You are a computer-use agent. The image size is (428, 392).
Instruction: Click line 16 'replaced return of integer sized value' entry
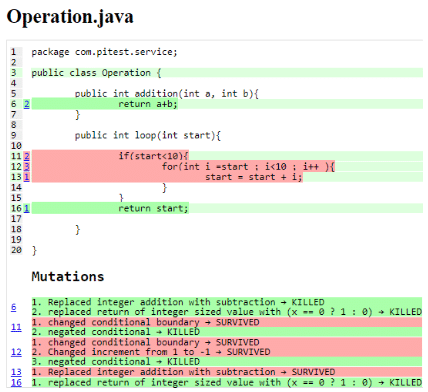point(227,382)
